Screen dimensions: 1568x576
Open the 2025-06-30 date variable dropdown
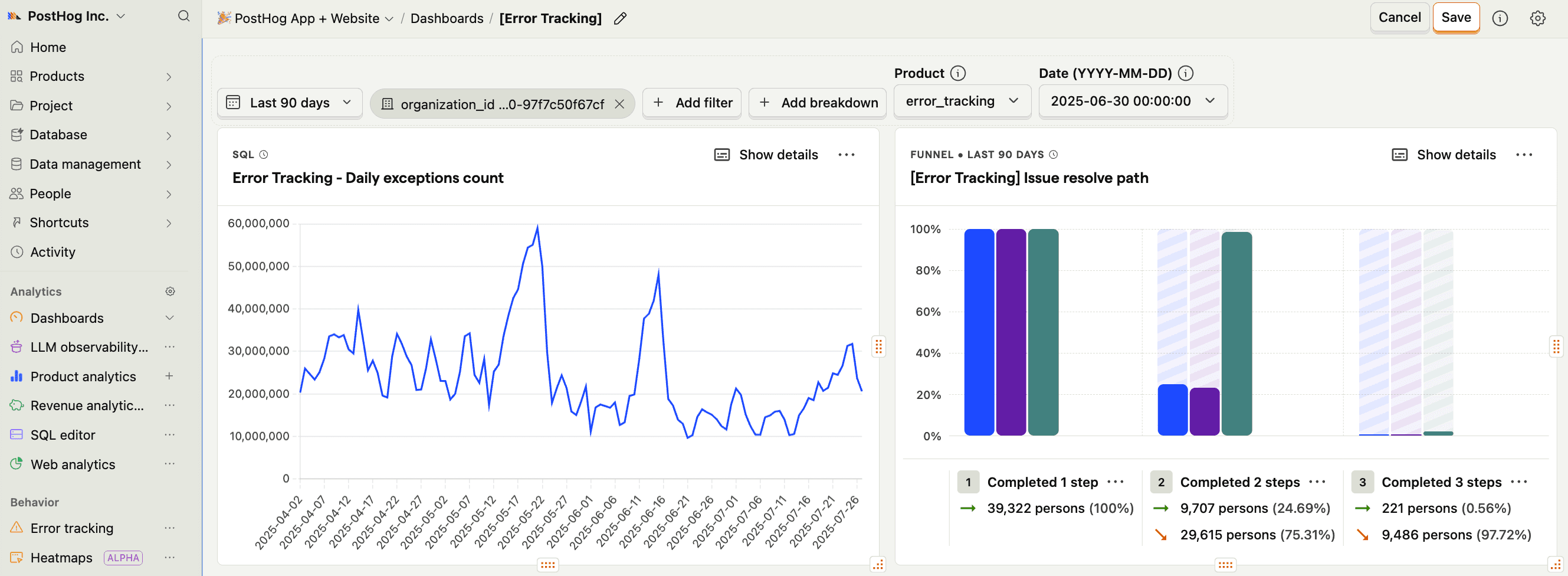[x=1133, y=101]
